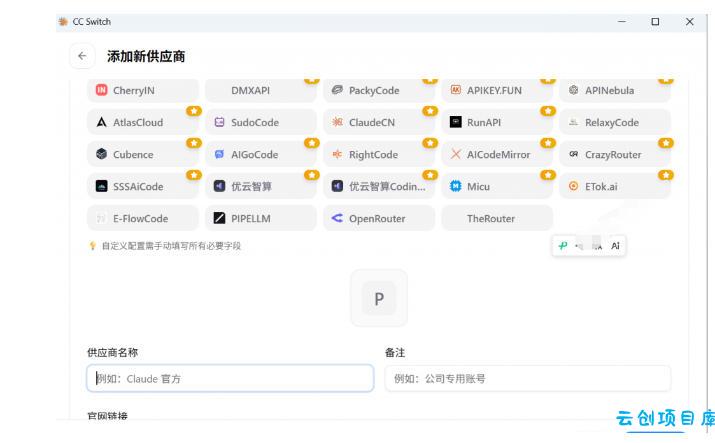This screenshot has height=443, width=715.
Task: Select the SSSAiCode provider preset
Action: 143,186
